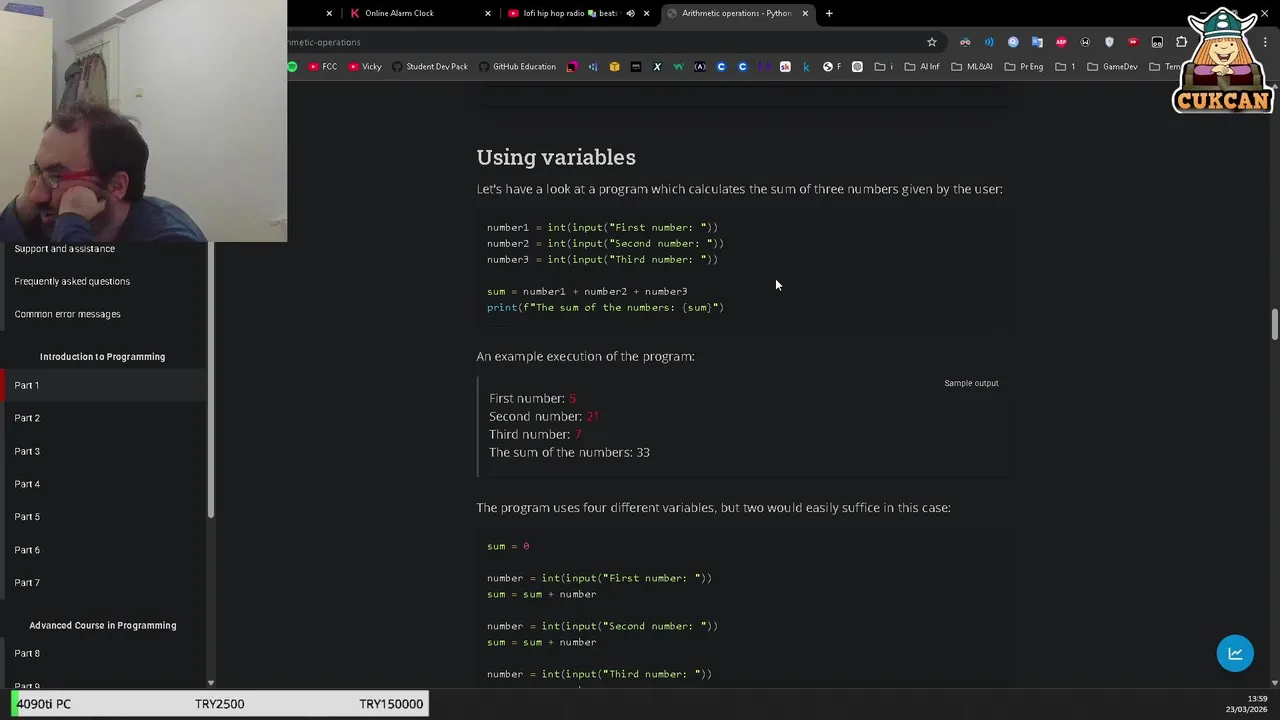Open the GitHub Education bookmark

click(x=517, y=67)
